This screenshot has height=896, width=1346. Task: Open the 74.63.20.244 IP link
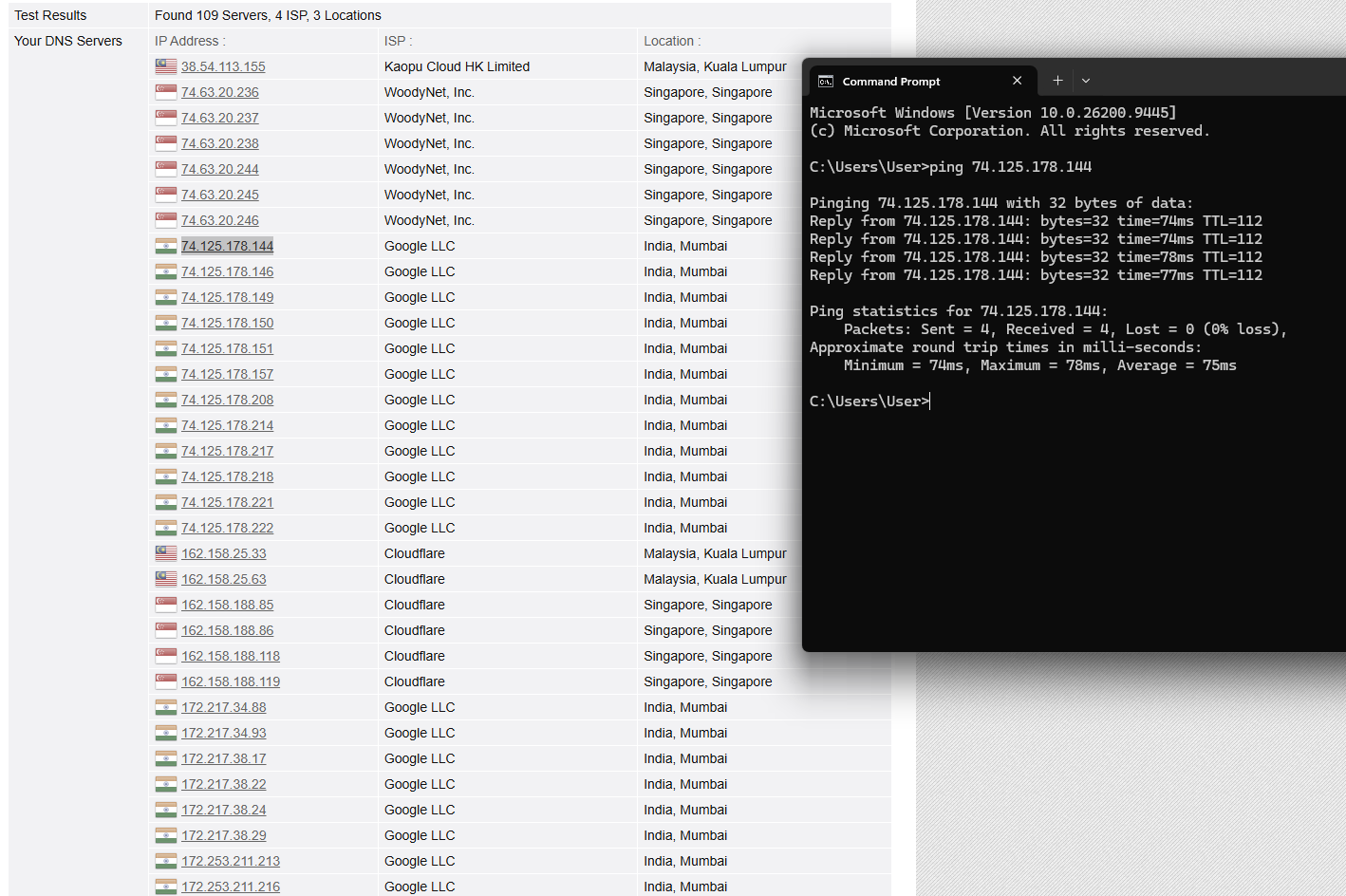coord(220,169)
